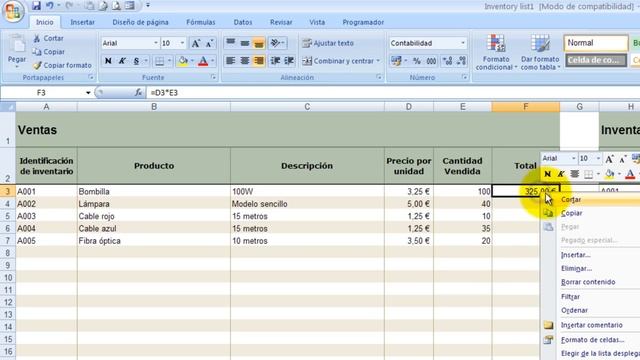The image size is (640, 360).
Task: Click italic K in the mini toolbar
Action: coord(561,174)
